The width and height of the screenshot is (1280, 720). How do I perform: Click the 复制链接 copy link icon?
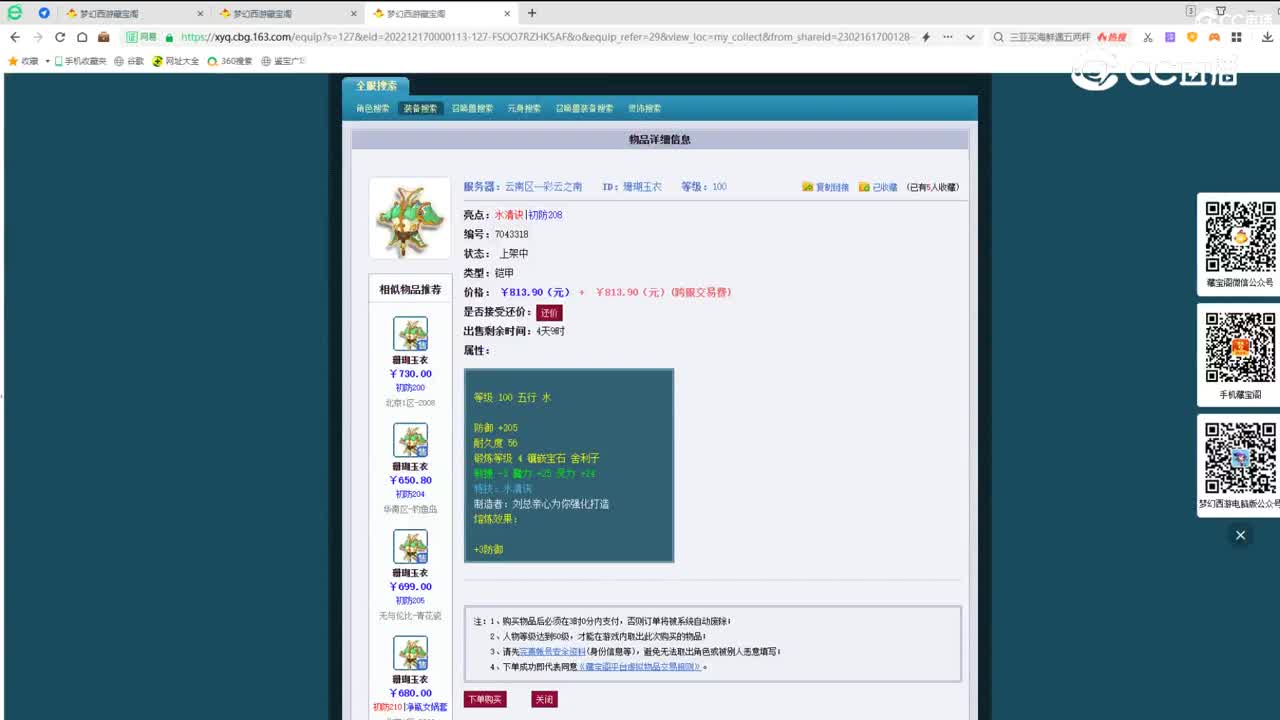pos(808,186)
